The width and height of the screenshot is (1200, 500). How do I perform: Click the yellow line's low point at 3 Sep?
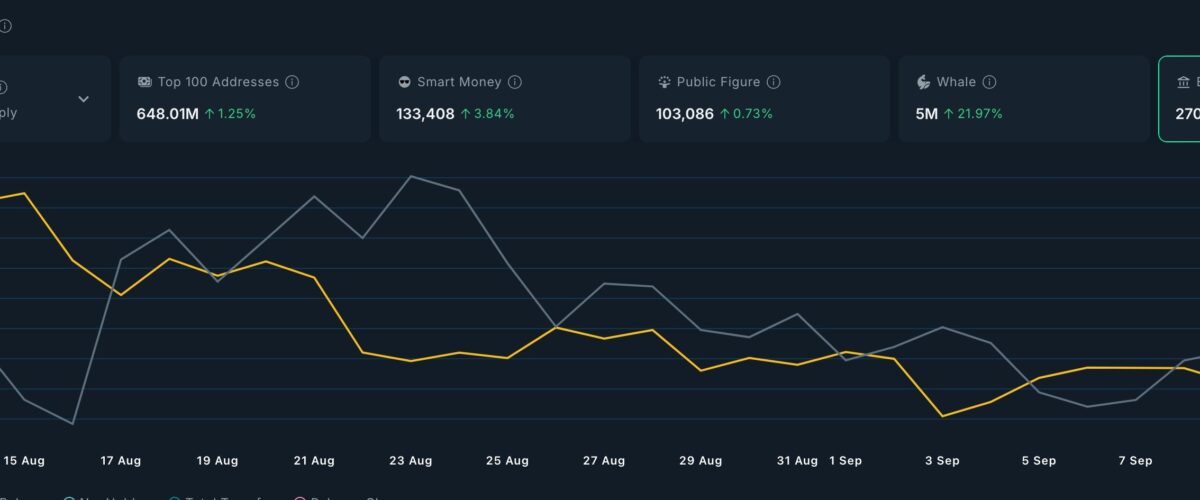pos(942,416)
